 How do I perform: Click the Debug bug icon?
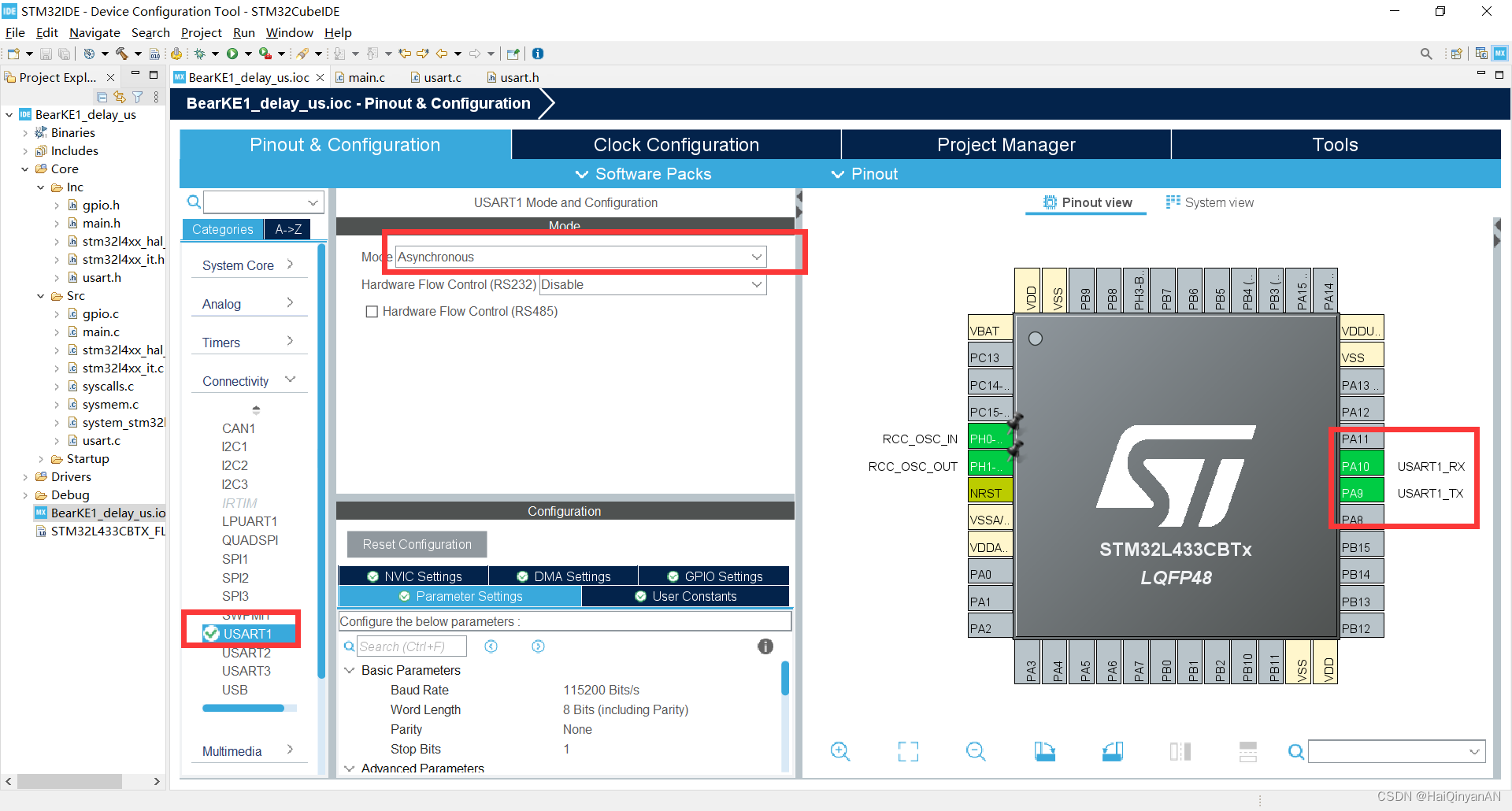200,54
